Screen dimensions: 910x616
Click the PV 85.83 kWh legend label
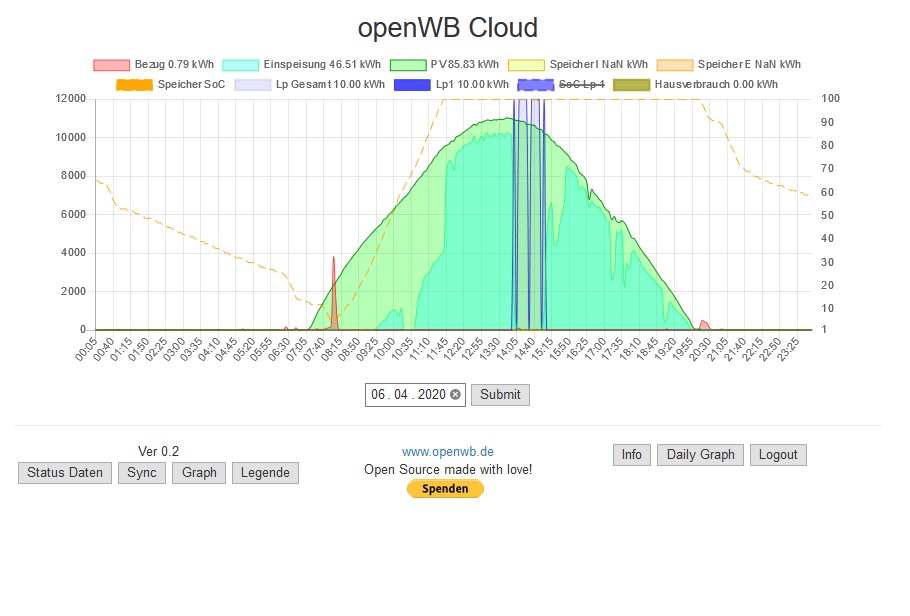pyautogui.click(x=465, y=64)
